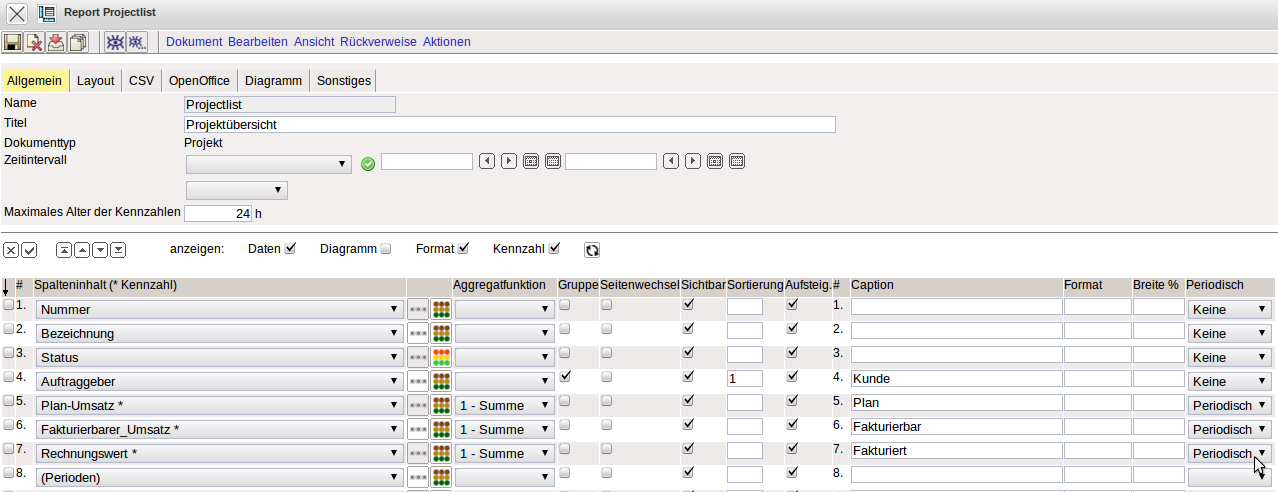Click the Titel field containing Projektübersicht
Screen dimensions: 1278x492
point(510,125)
